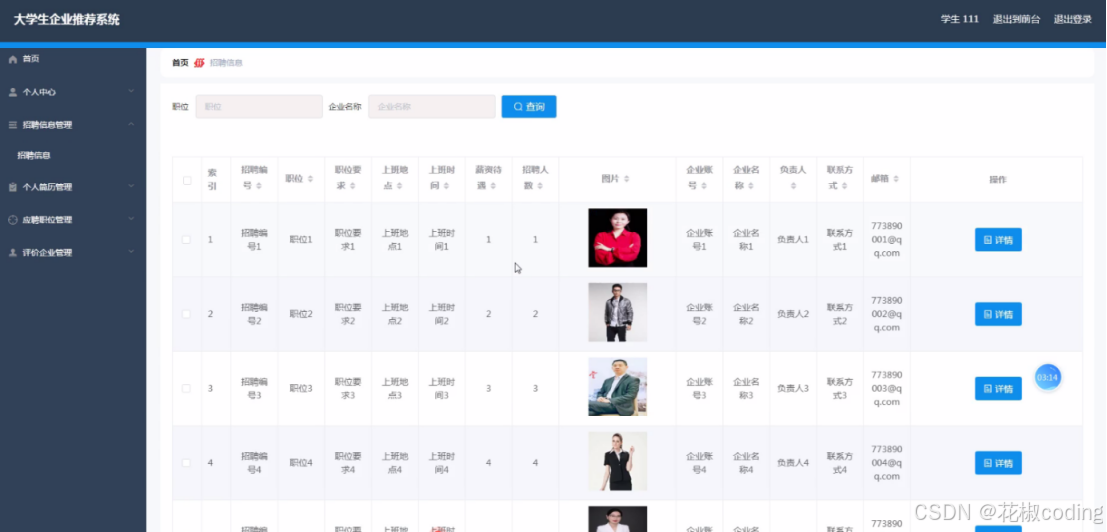The height and width of the screenshot is (532, 1107).
Task: Focus the 职位 search input field
Action: [259, 107]
